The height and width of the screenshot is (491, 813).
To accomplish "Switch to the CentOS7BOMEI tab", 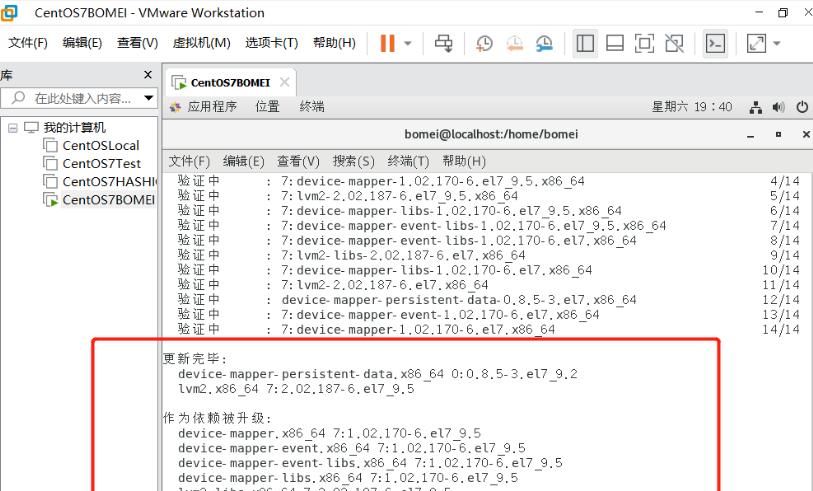I will (230, 82).
